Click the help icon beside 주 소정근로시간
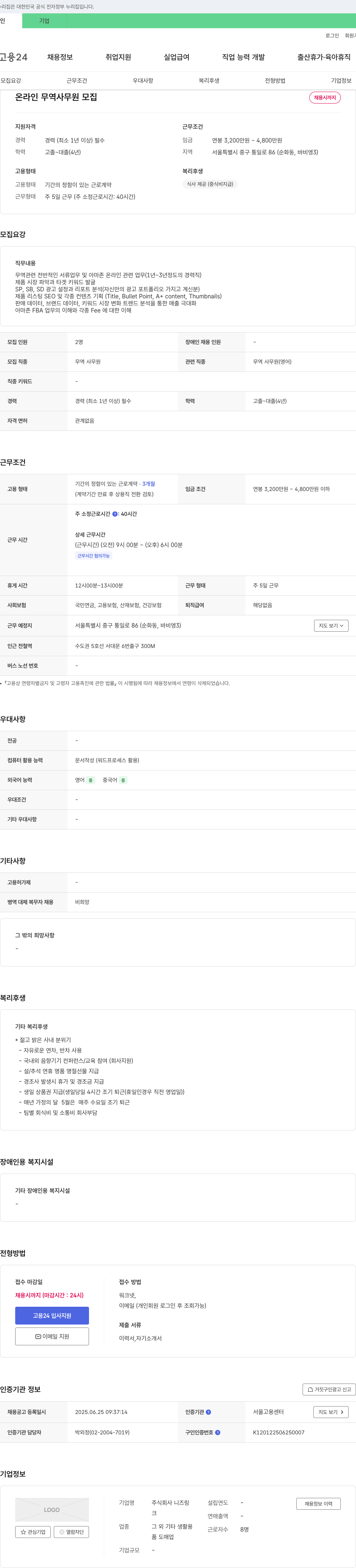Image resolution: width=356 pixels, height=1568 pixels. (x=115, y=514)
